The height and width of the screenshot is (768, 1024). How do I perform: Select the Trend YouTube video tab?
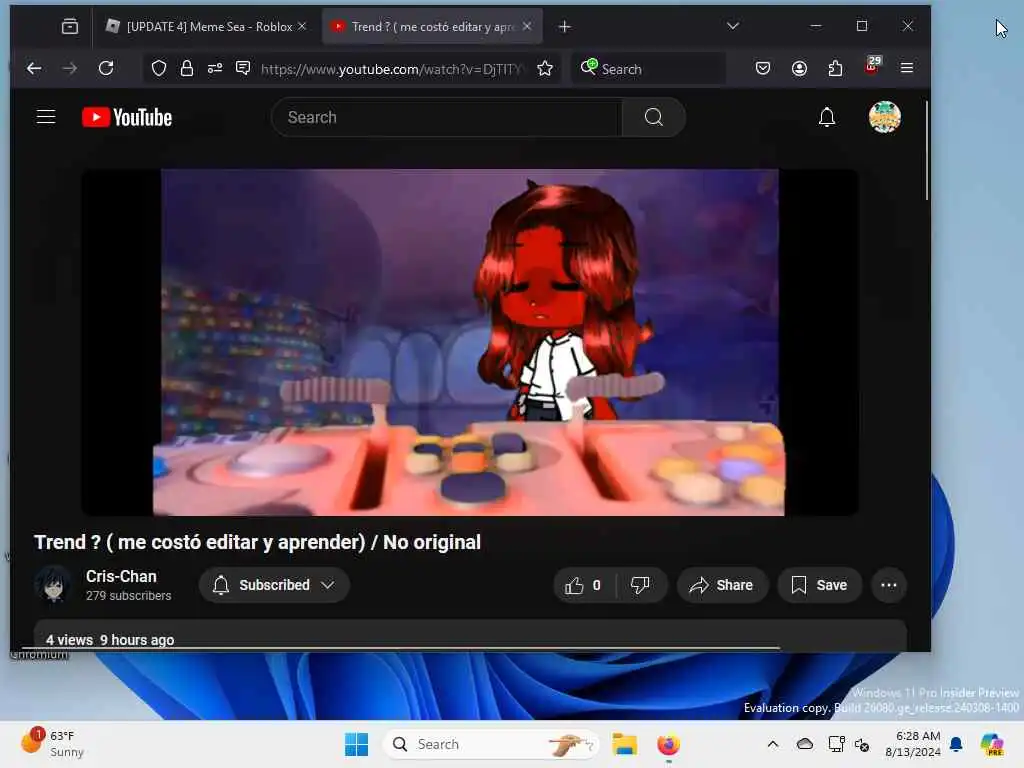point(432,26)
